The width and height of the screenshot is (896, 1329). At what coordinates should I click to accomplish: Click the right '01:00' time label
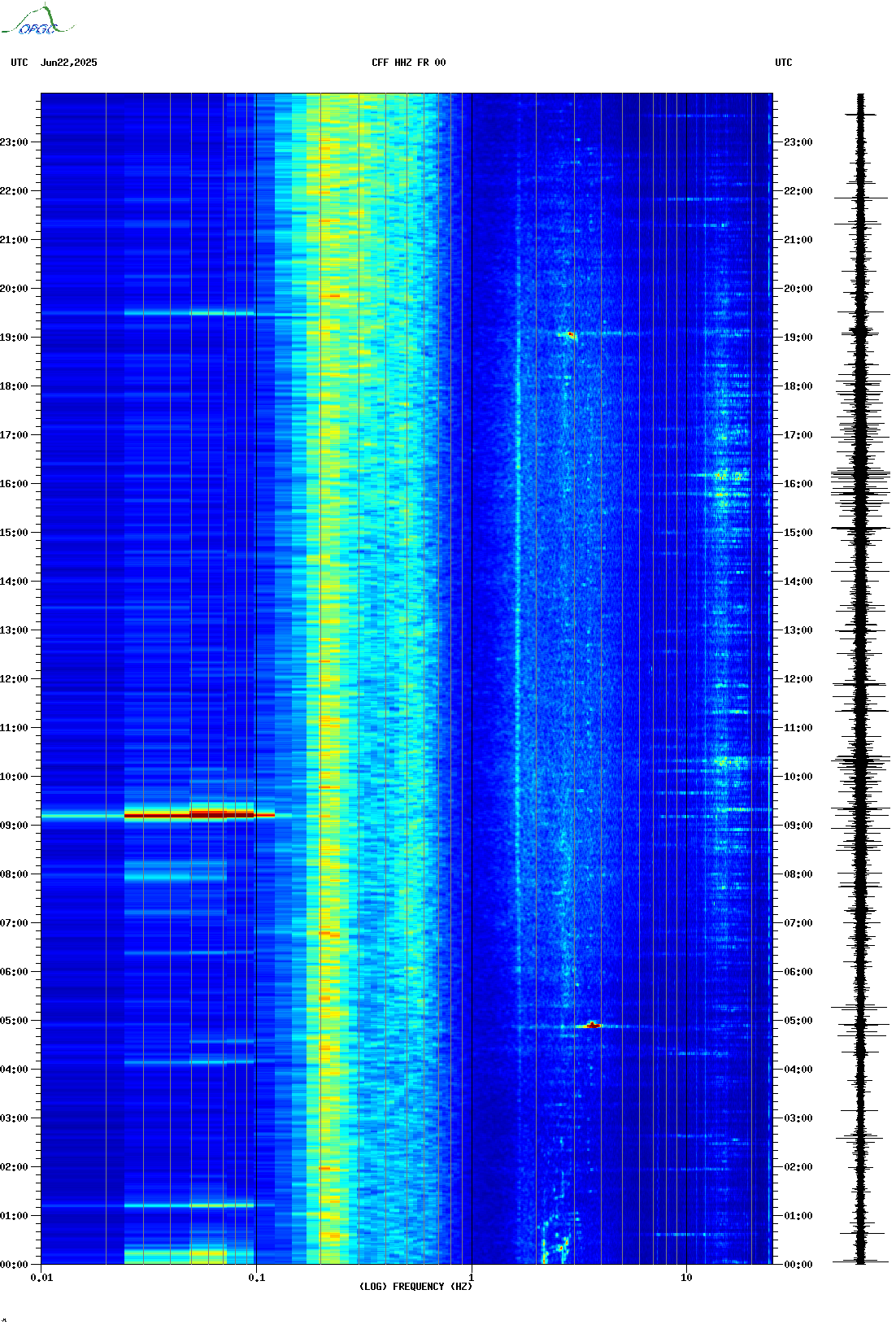coord(798,1216)
